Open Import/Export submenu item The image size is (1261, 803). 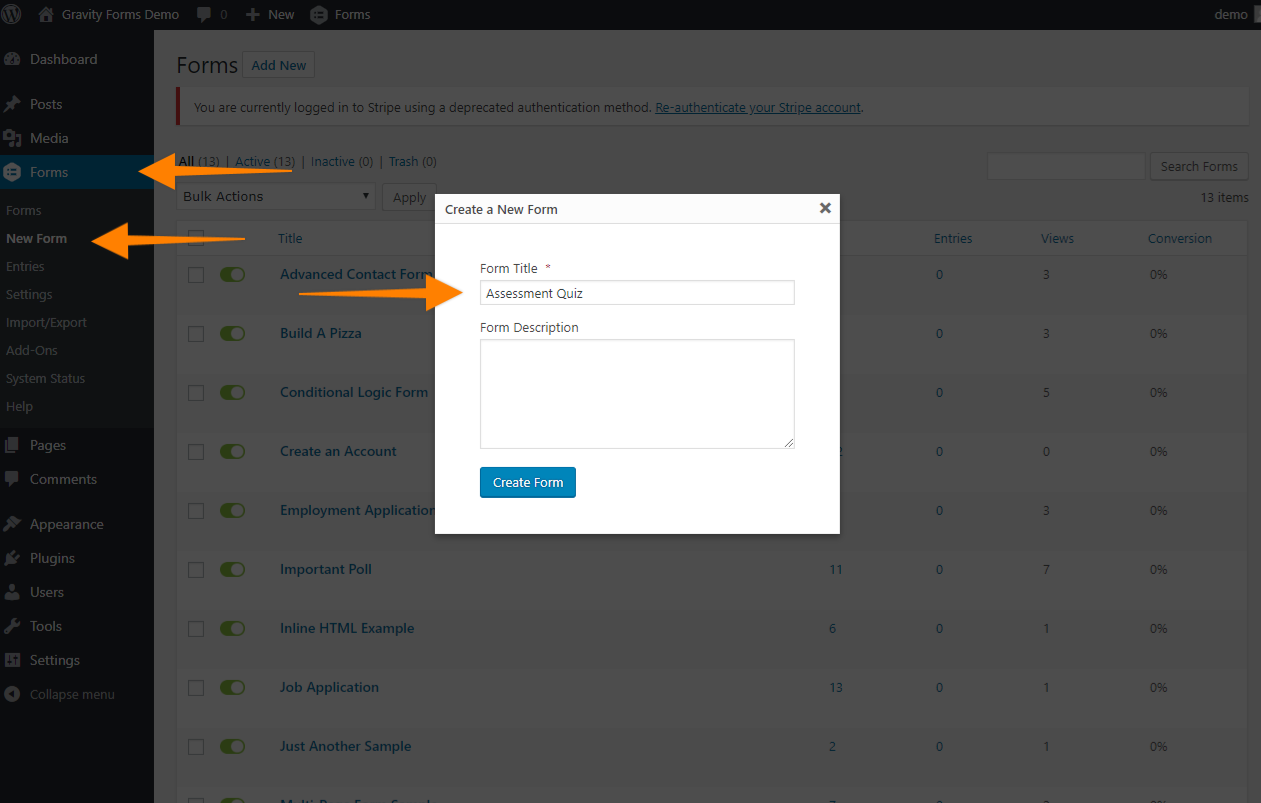tap(46, 322)
